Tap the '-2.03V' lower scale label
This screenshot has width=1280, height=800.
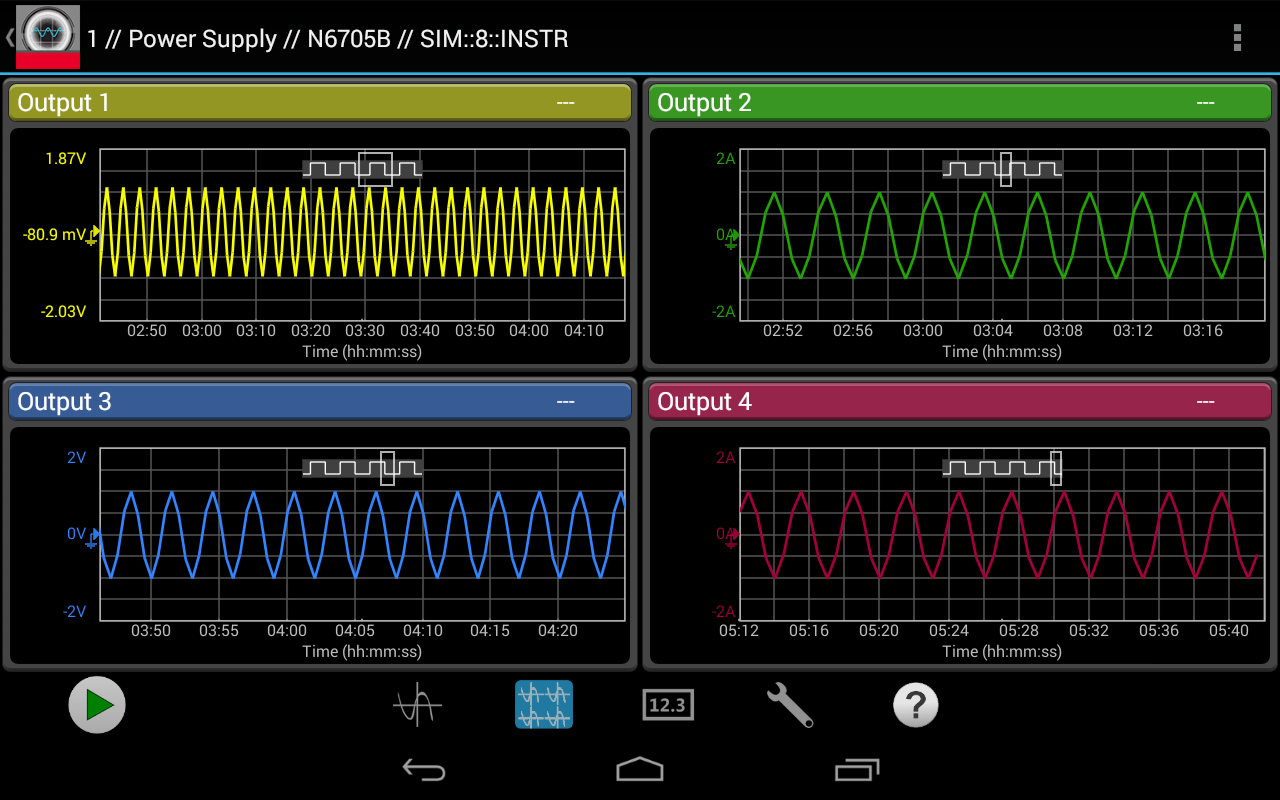click(64, 312)
